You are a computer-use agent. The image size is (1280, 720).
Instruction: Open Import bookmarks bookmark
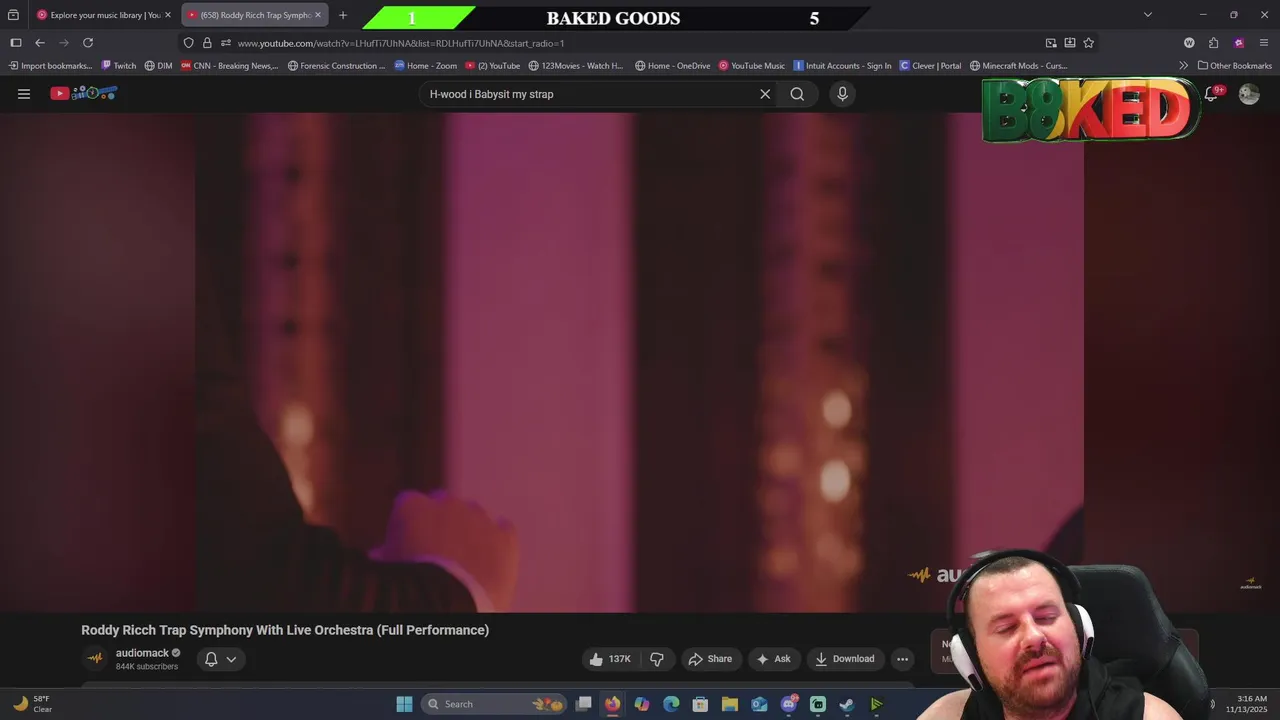coord(50,66)
